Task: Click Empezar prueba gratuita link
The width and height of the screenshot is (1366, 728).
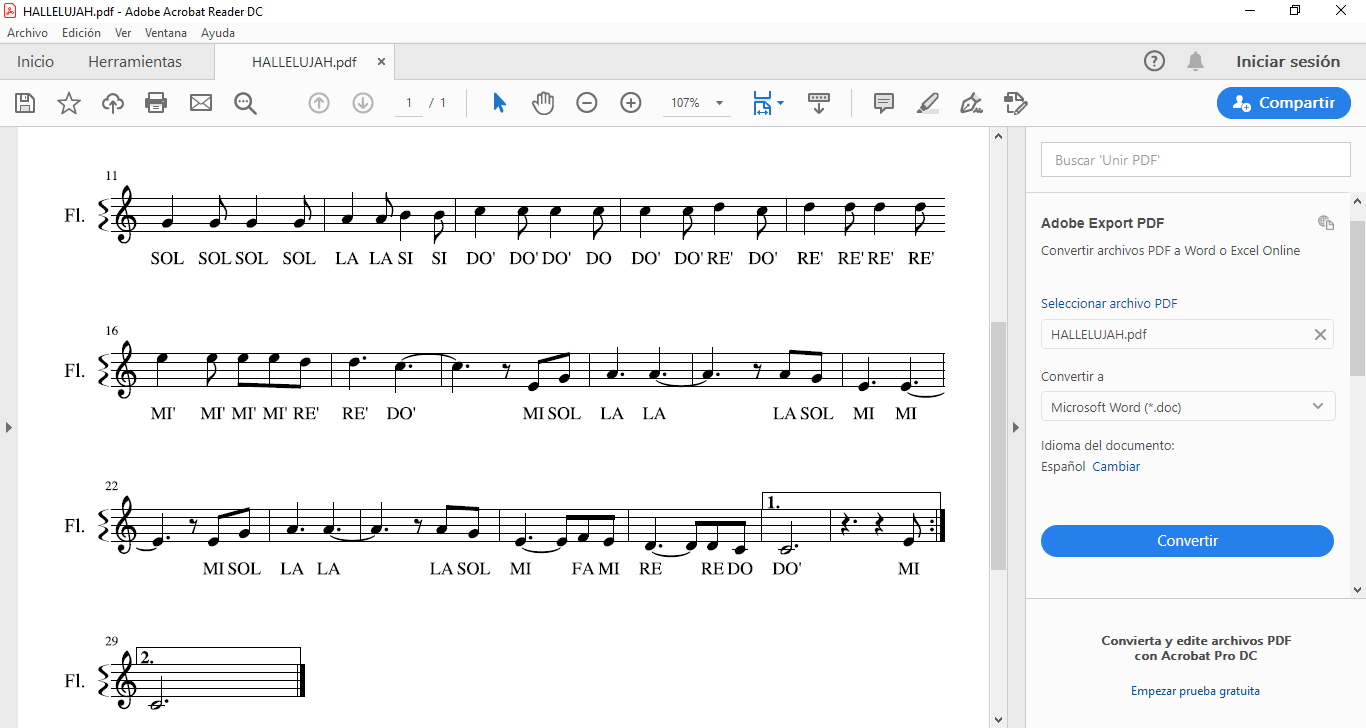Action: (x=1195, y=691)
